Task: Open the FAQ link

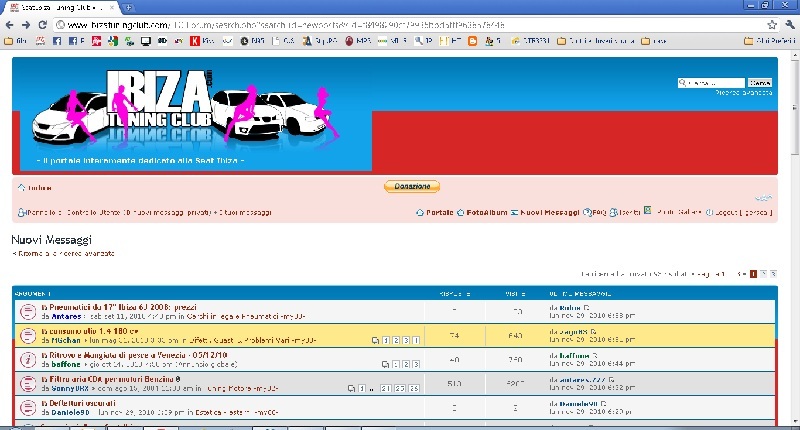Action: point(595,212)
